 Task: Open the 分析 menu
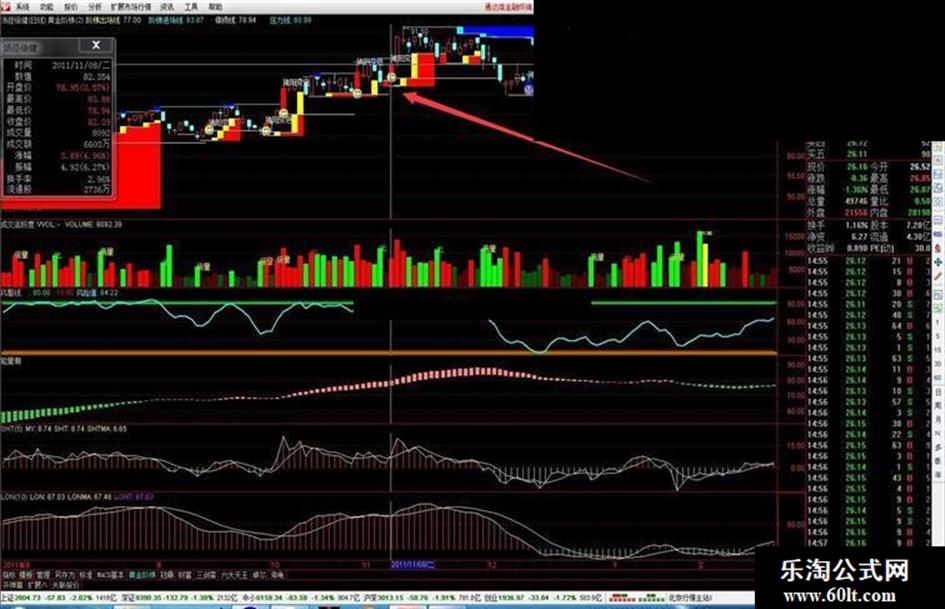pyautogui.click(x=95, y=7)
